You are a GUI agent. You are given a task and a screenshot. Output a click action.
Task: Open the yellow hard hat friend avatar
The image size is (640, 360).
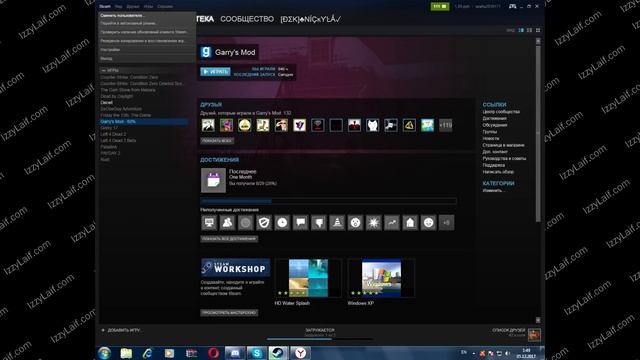pyautogui.click(x=244, y=125)
